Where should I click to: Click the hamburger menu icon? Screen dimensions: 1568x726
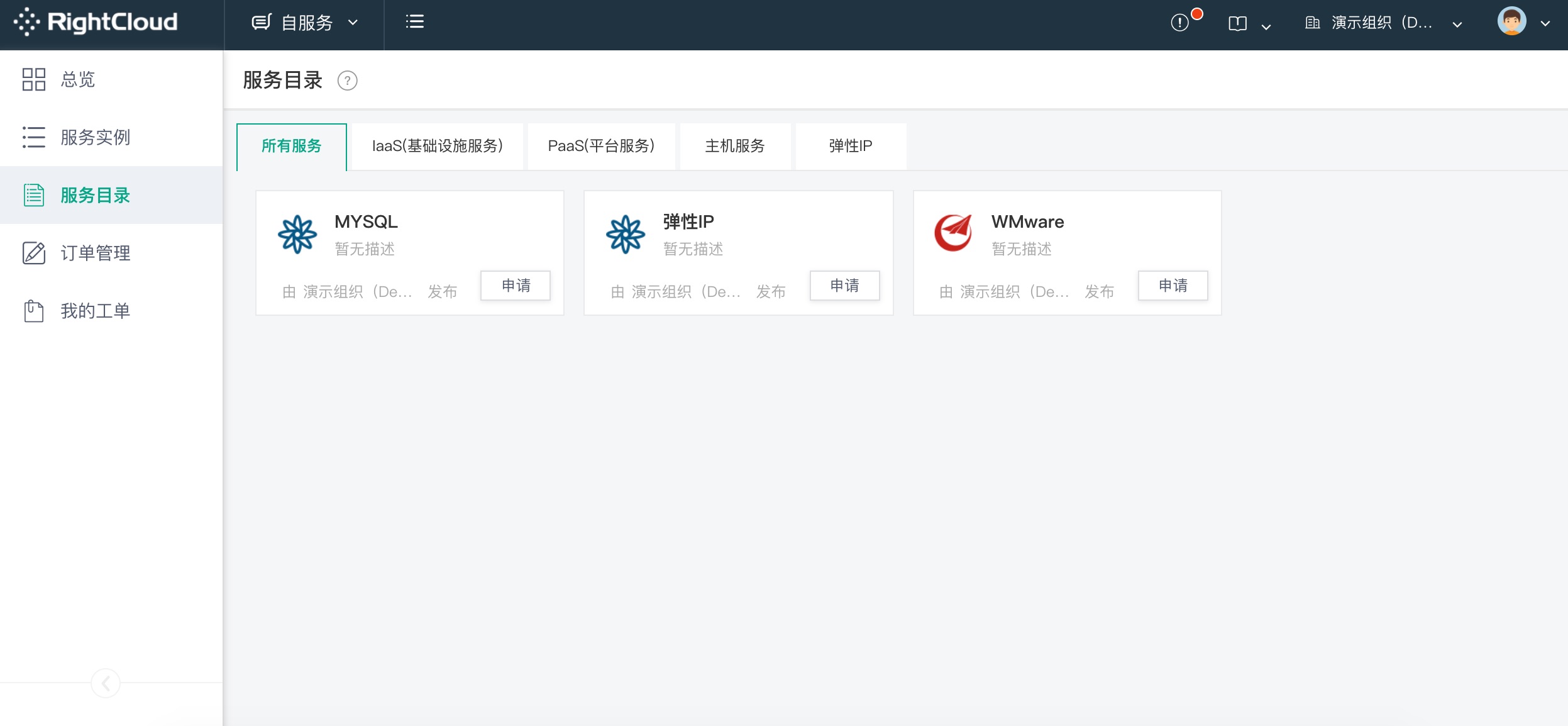tap(416, 22)
